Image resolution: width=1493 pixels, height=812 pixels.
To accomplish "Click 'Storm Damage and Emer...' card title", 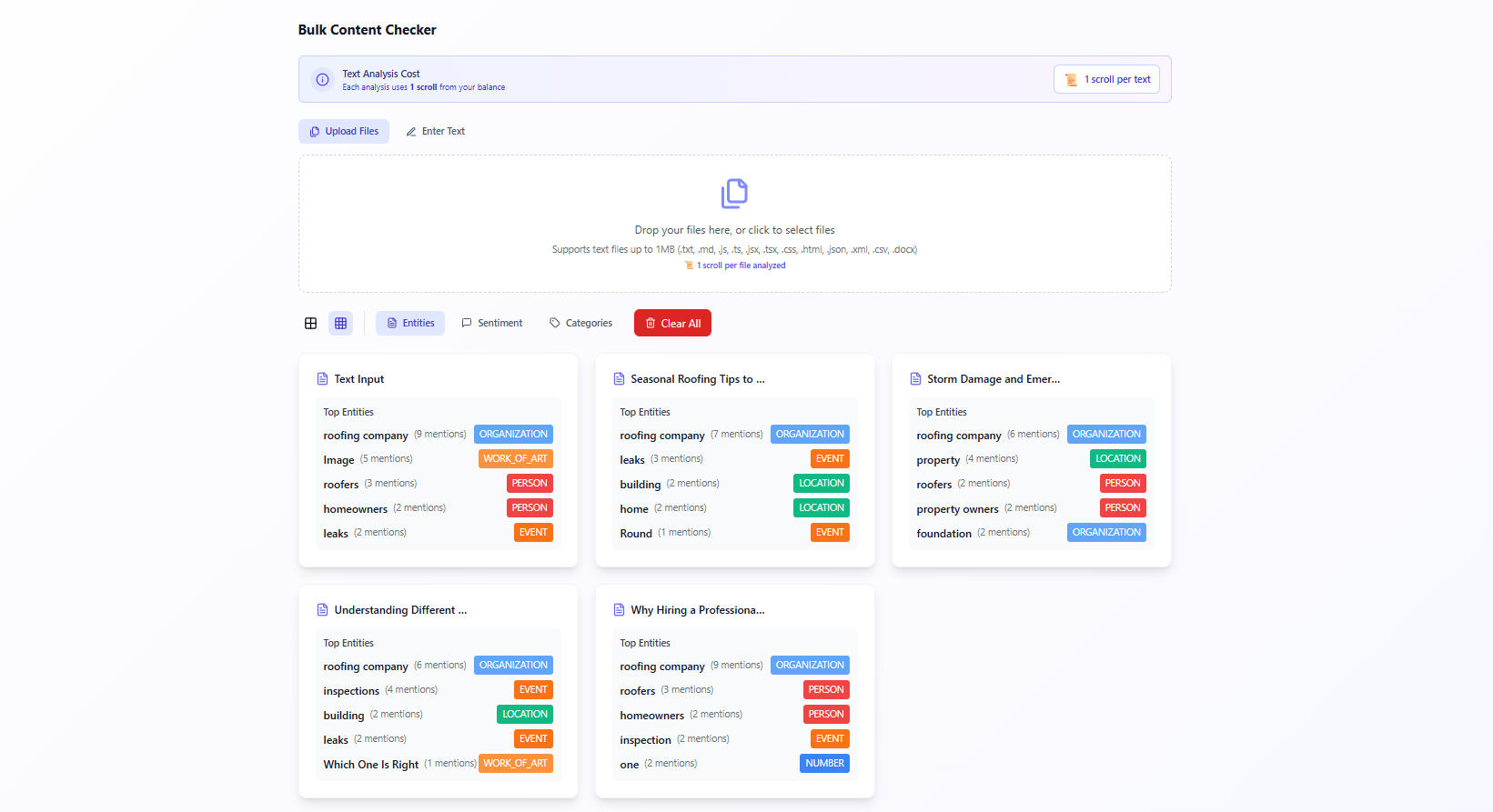I will (994, 379).
